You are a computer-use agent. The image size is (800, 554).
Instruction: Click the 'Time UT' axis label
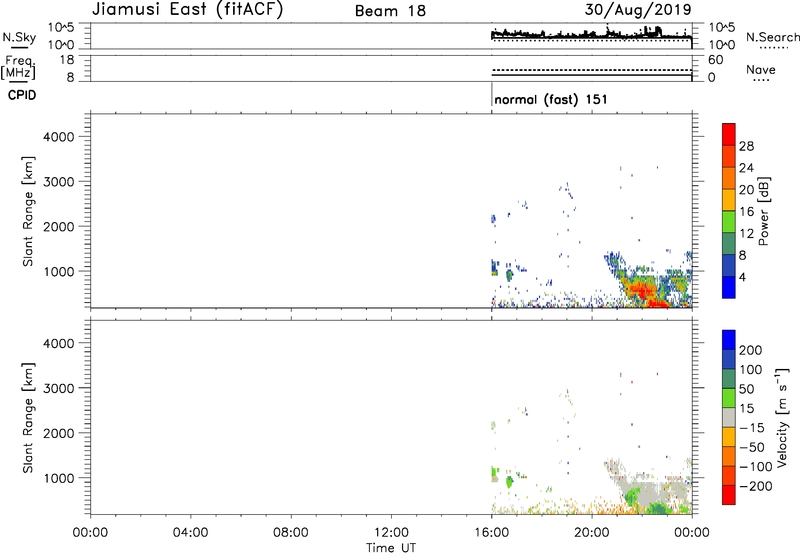(x=391, y=547)
